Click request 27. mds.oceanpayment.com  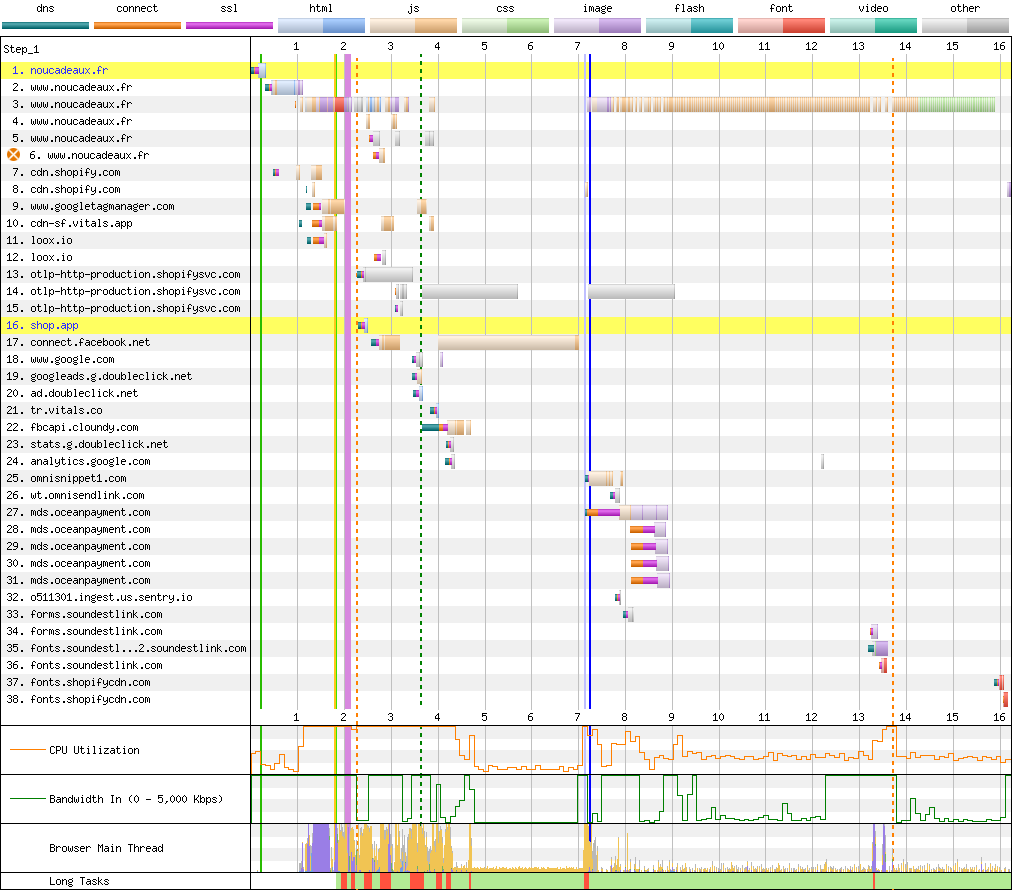coord(78,512)
